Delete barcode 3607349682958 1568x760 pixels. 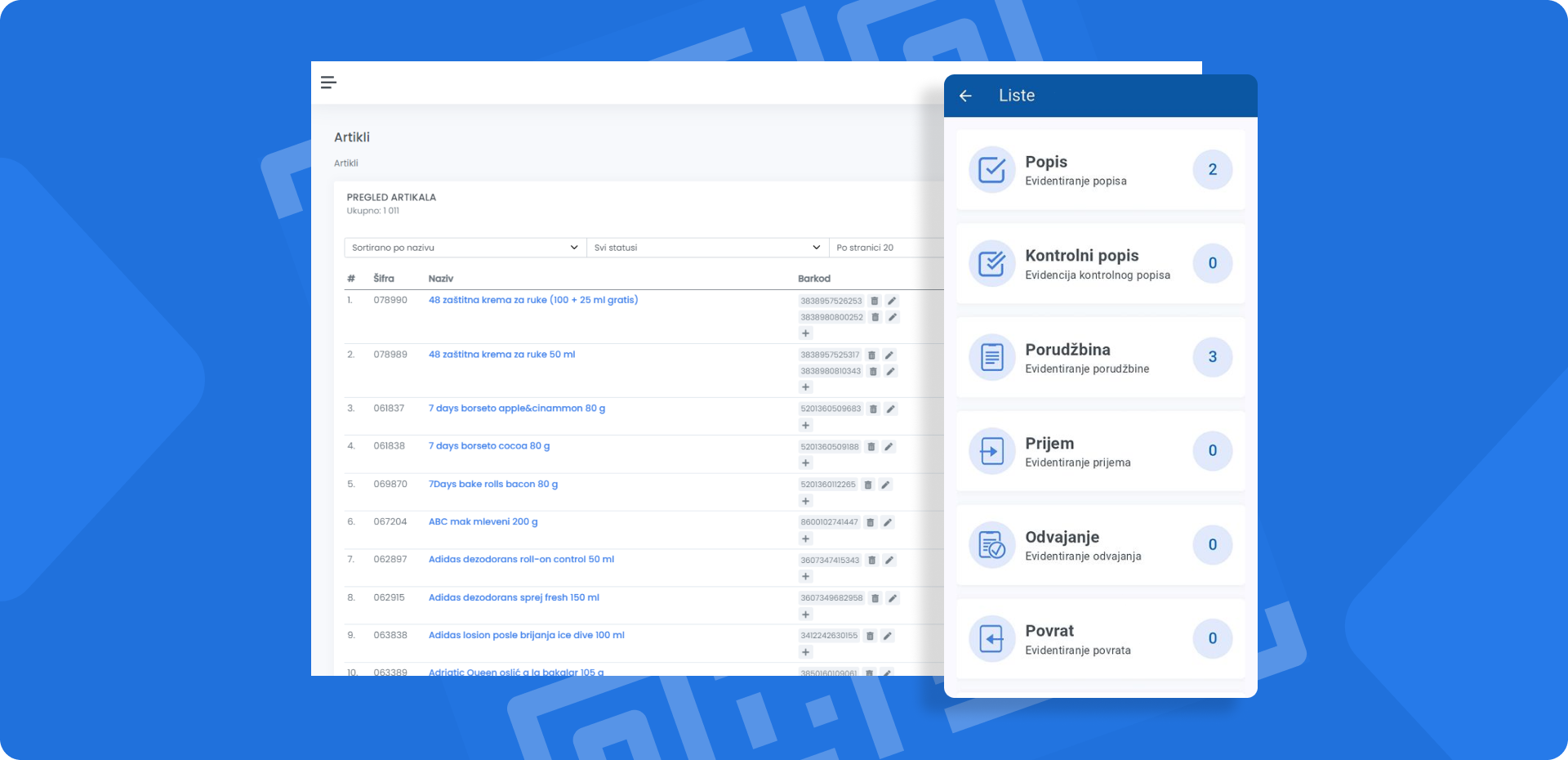(875, 598)
